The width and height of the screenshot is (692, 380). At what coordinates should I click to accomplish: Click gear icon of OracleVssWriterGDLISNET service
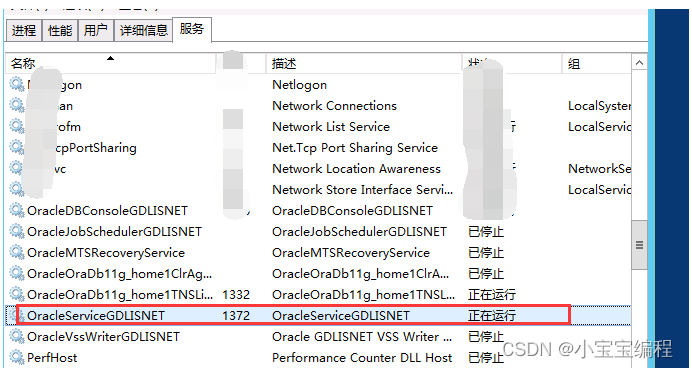click(17, 337)
